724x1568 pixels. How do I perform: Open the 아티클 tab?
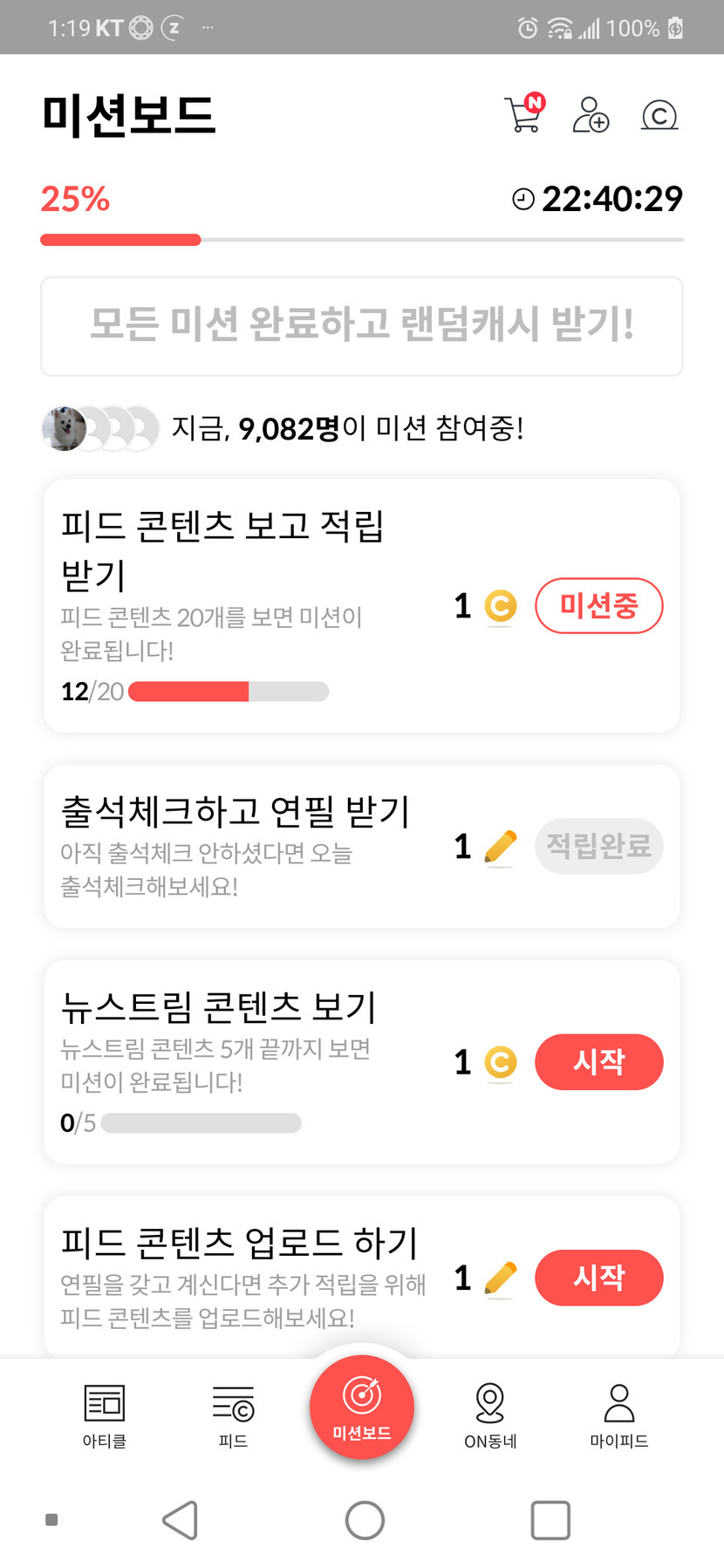[105, 1415]
